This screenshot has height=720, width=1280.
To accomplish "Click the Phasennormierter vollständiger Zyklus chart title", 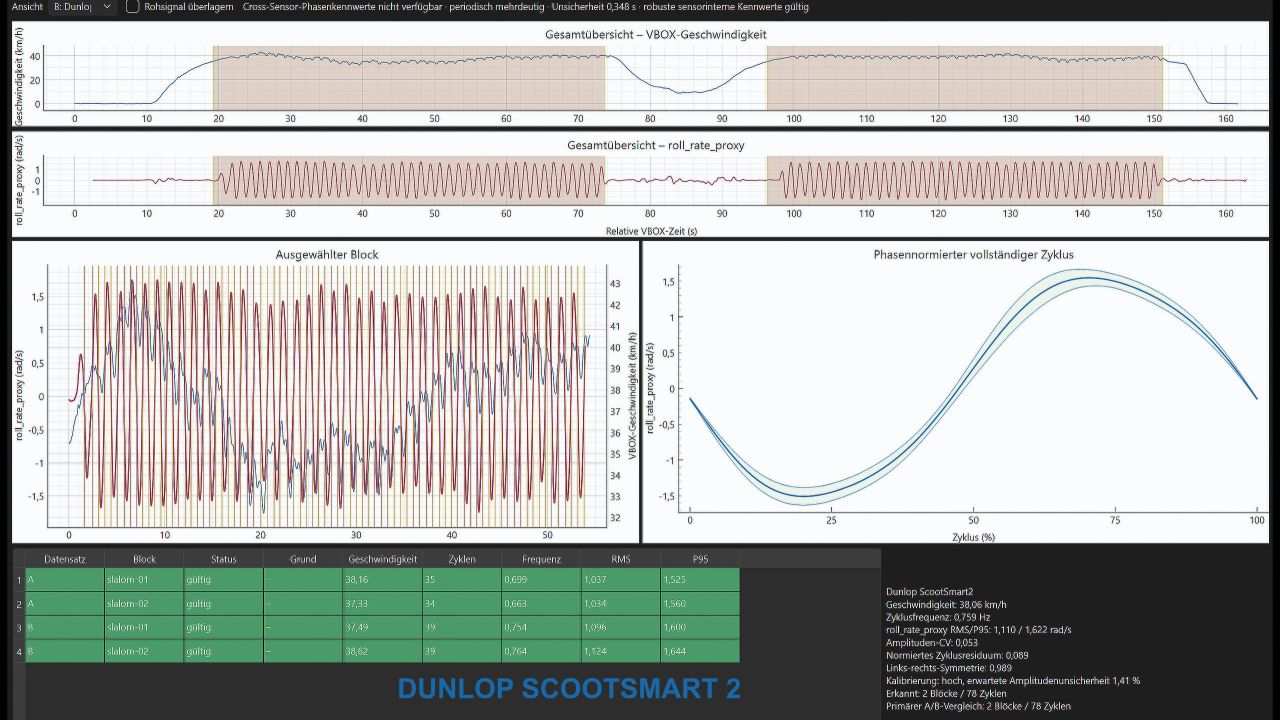I will click(x=973, y=254).
